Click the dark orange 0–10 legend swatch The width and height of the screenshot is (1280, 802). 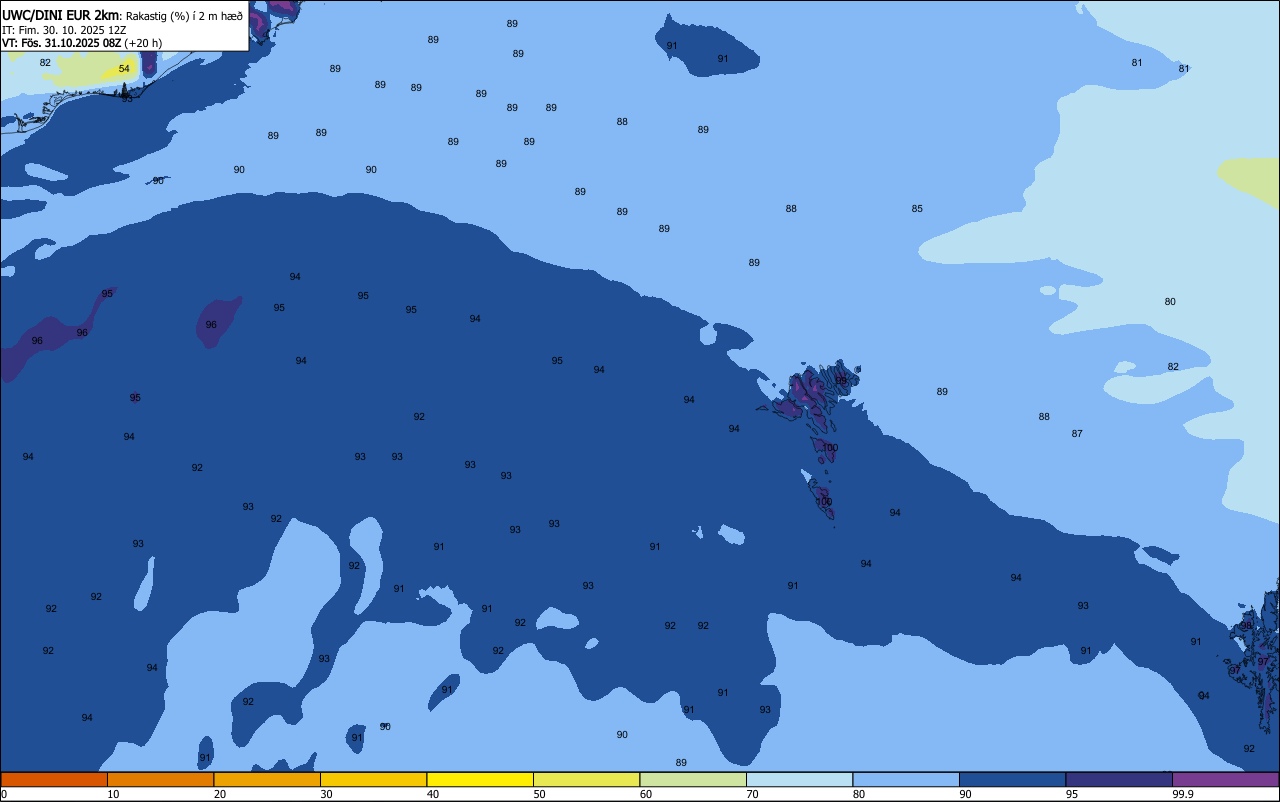click(54, 779)
